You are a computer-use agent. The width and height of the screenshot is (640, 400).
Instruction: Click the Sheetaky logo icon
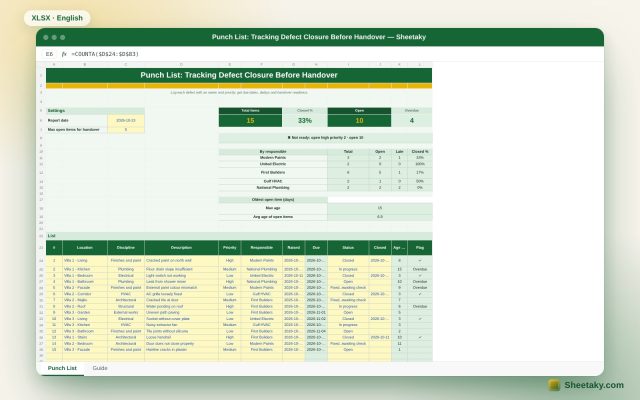click(554, 385)
